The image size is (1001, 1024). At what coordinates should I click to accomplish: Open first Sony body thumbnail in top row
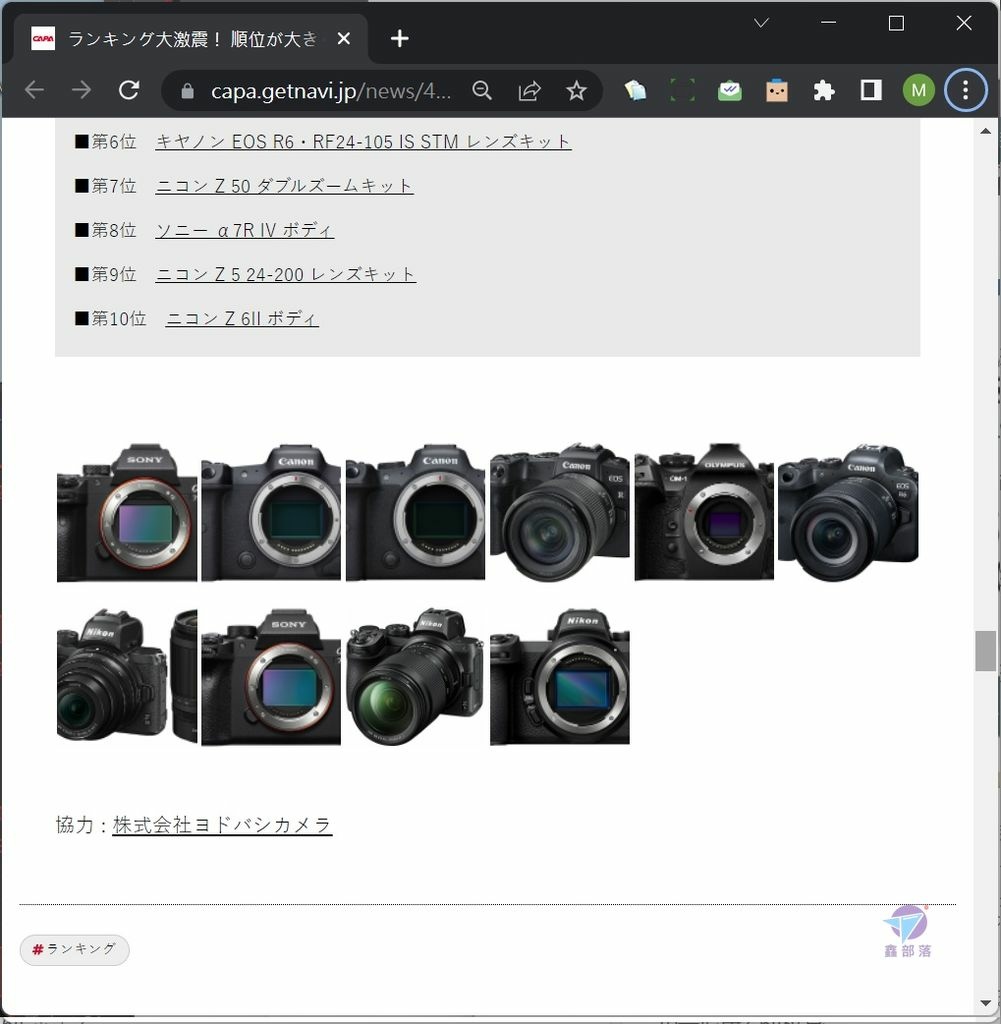127,511
